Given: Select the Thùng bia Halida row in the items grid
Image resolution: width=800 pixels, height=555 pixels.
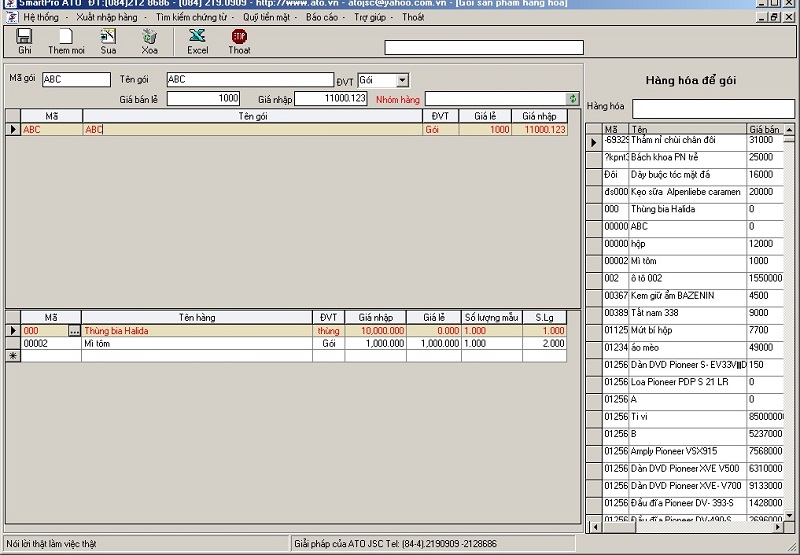Looking at the screenshot, I should (x=293, y=331).
